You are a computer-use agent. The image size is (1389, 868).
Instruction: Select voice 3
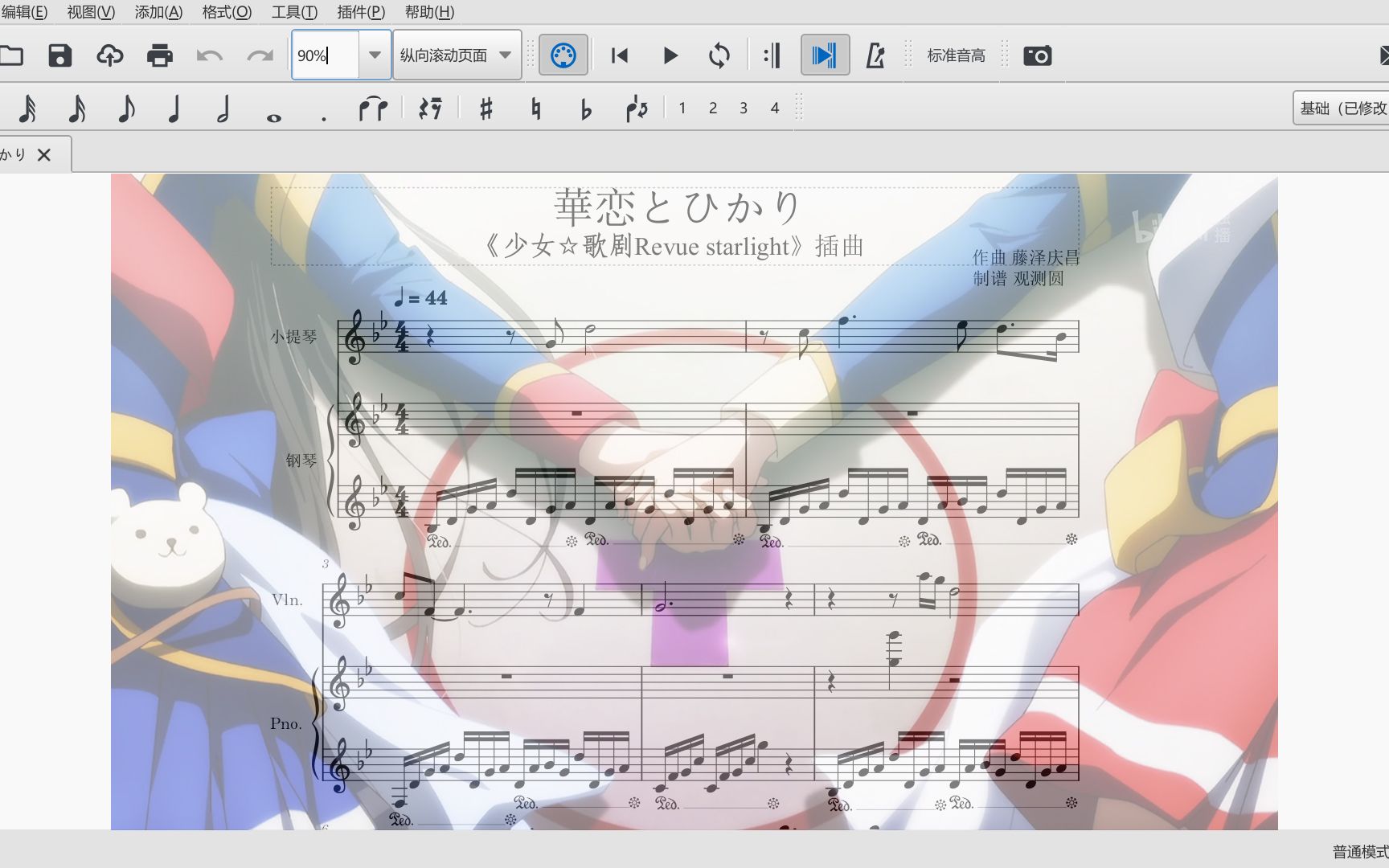[744, 108]
